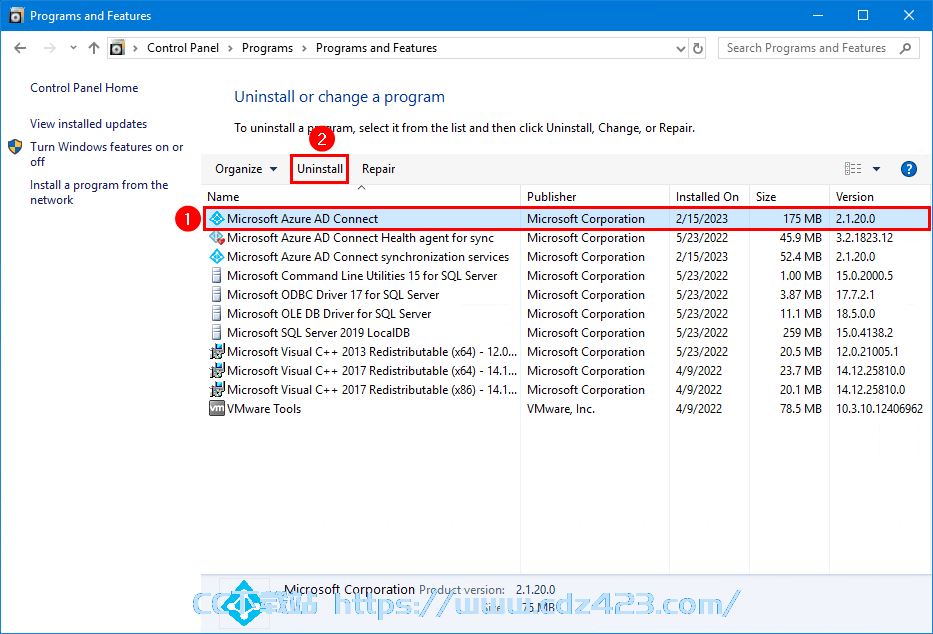Click the Windows features shield icon
Screen dimensions: 933x634
pyautogui.click(x=15, y=147)
